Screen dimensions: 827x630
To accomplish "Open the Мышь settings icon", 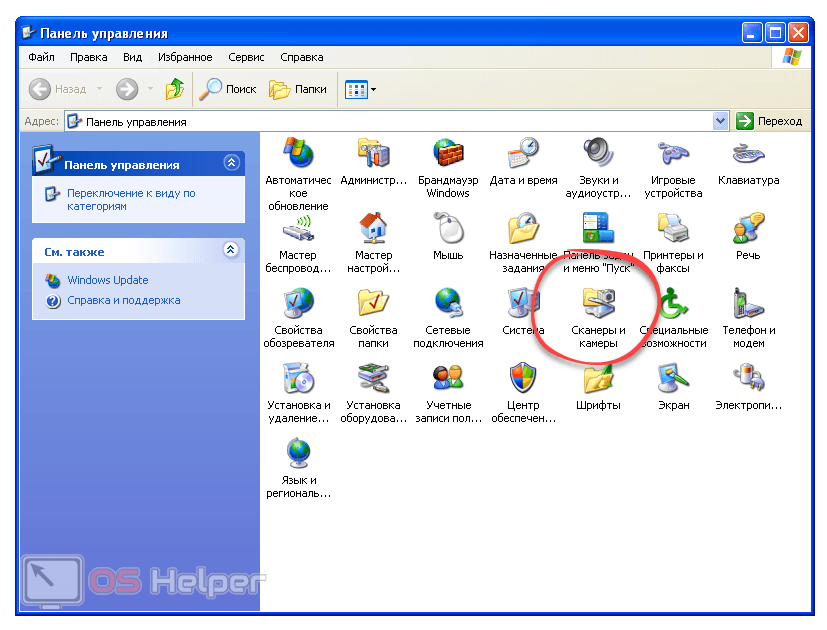I will 448,230.
